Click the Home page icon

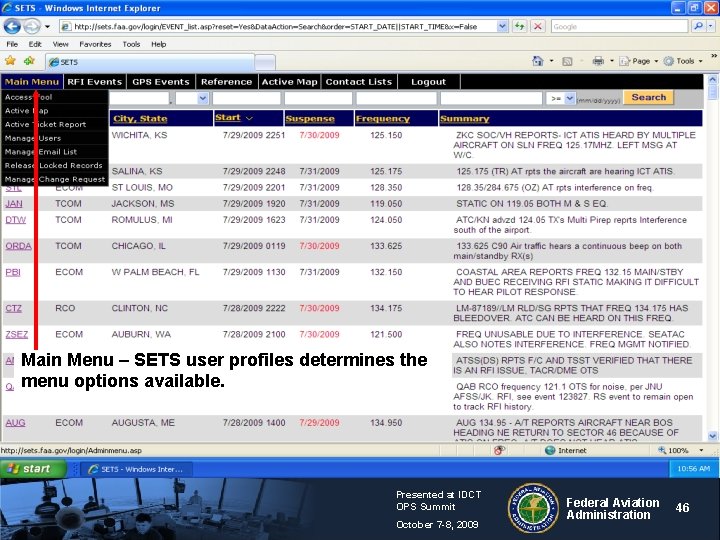(x=537, y=61)
